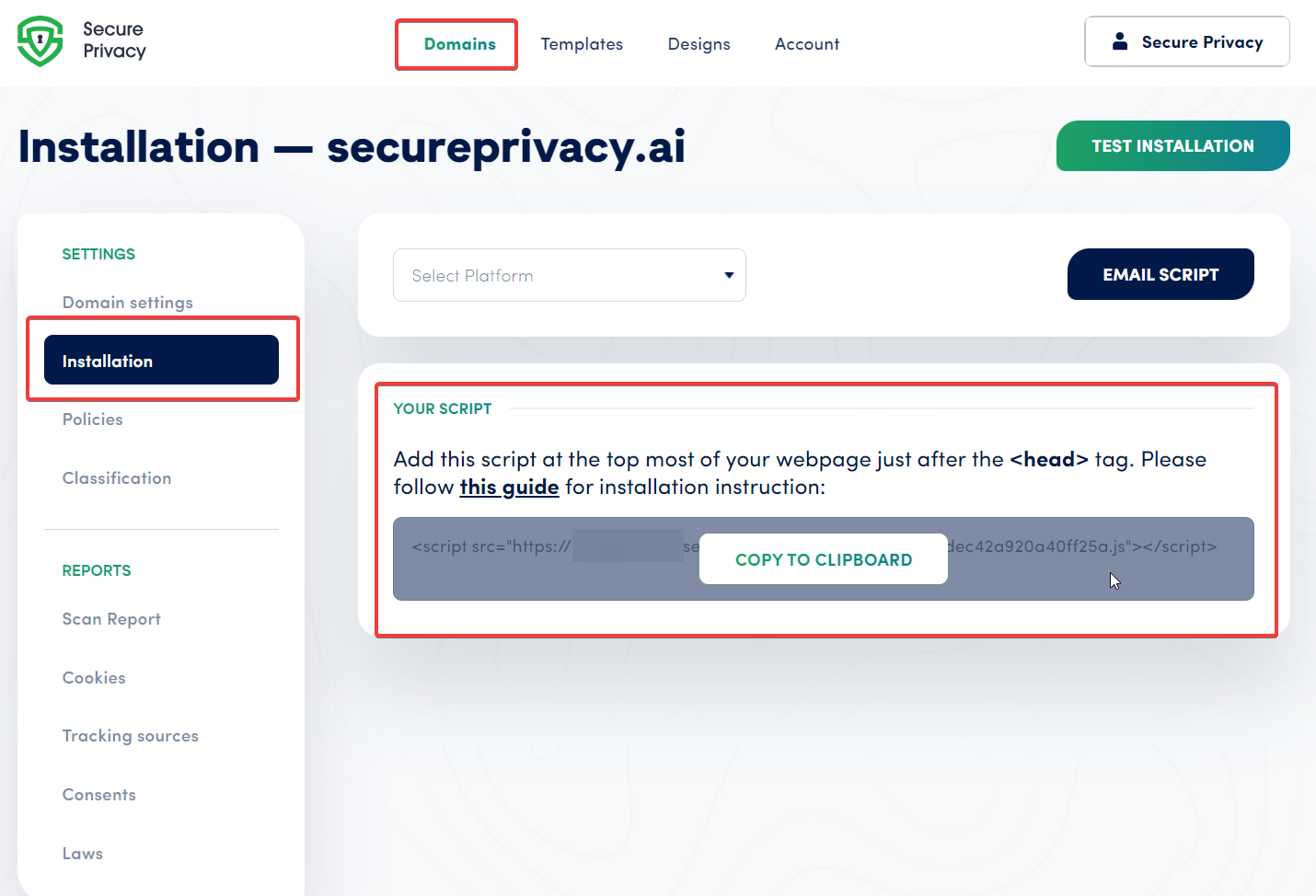Go to the Account tab
This screenshot has height=896, width=1316.
pyautogui.click(x=806, y=43)
